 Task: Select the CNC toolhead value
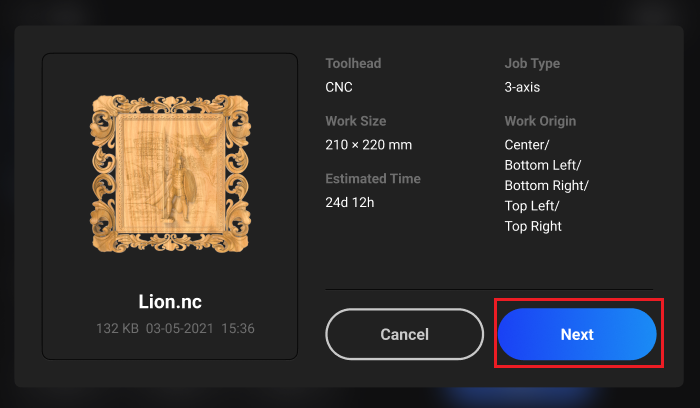point(339,87)
